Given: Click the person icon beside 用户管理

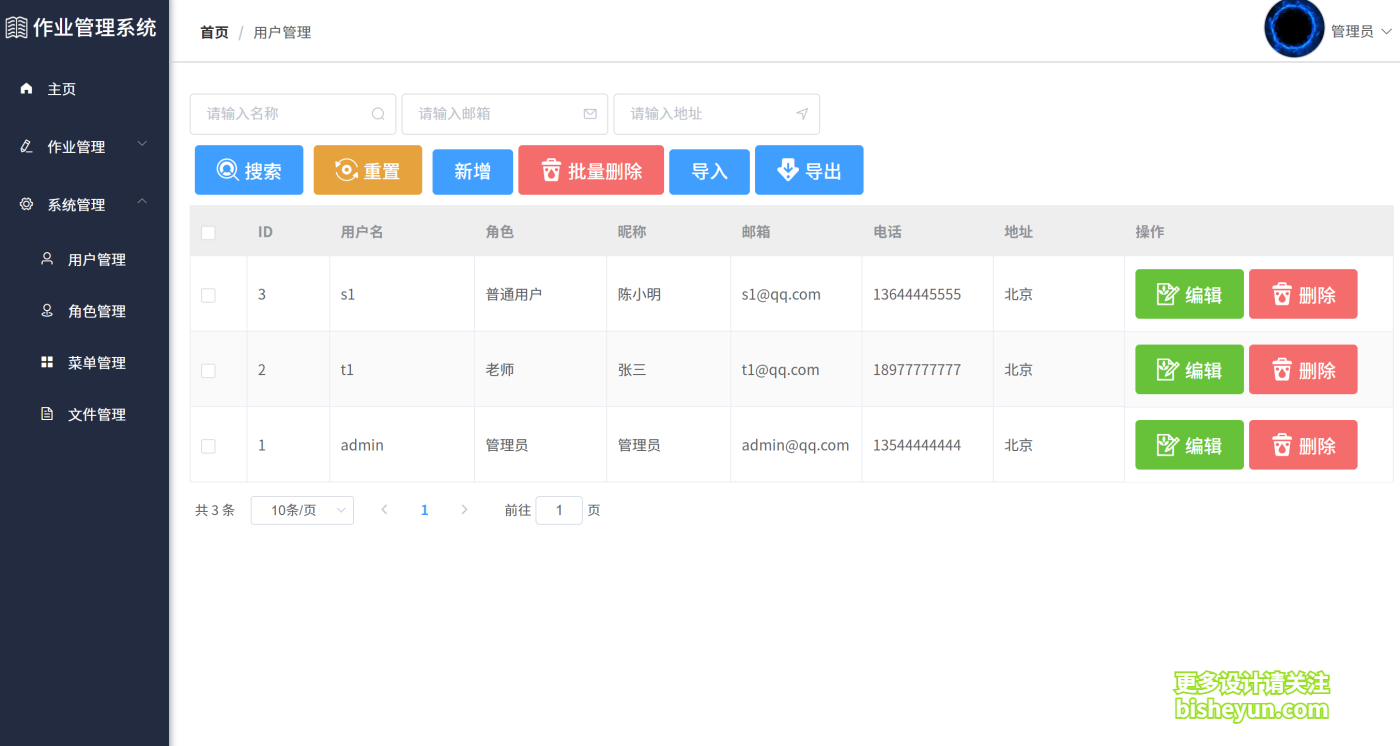Looking at the screenshot, I should coord(47,258).
